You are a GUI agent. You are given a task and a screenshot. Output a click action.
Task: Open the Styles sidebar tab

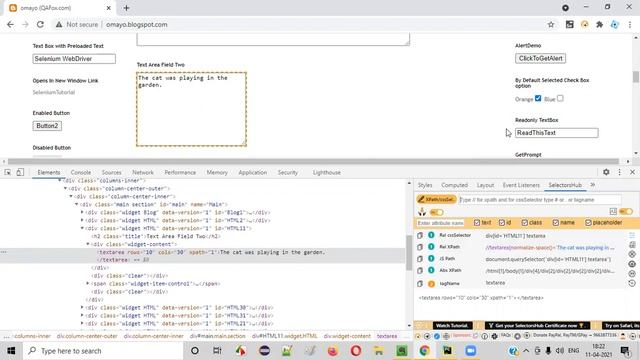(425, 185)
